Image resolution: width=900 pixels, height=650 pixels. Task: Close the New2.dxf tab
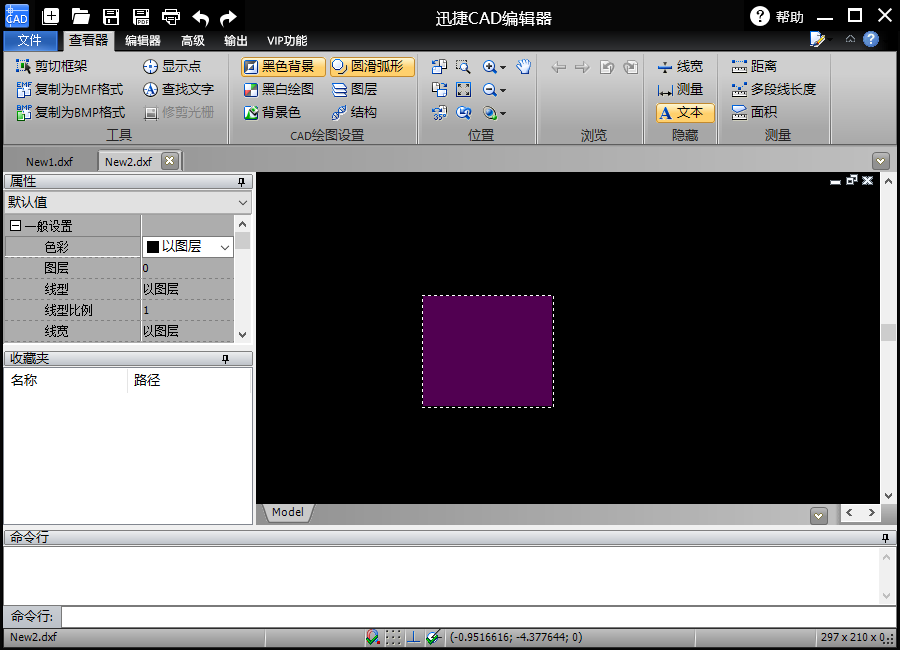169,161
